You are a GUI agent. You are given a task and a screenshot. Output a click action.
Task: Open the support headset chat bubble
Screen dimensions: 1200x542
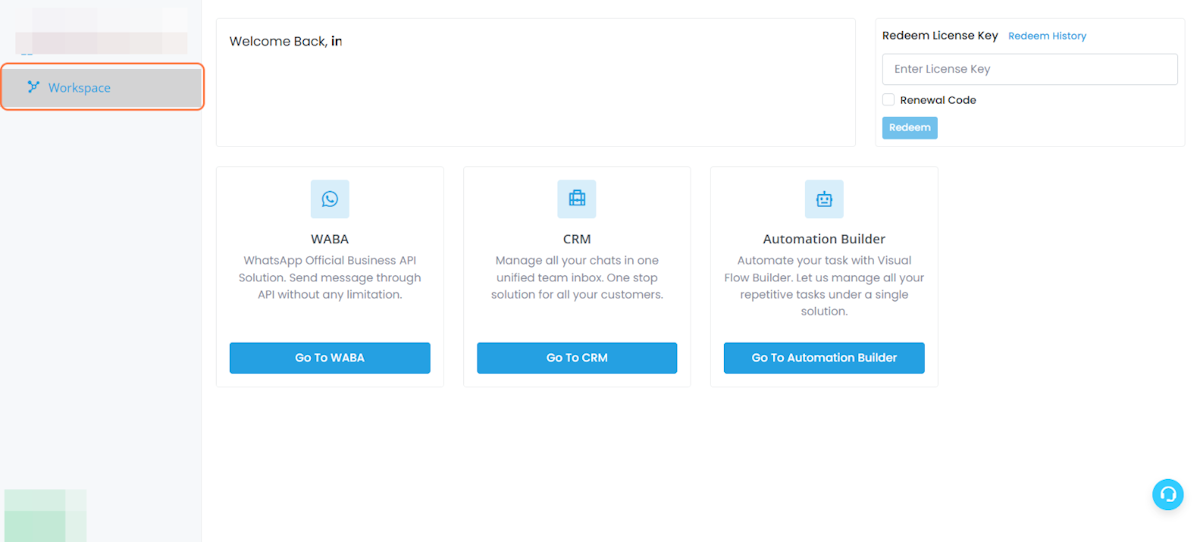click(x=1167, y=494)
